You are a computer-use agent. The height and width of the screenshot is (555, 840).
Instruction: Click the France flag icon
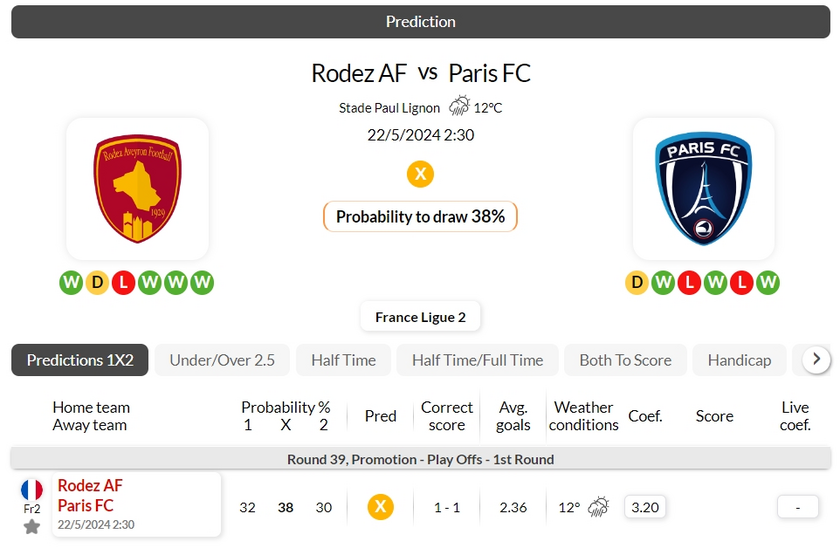coord(32,490)
